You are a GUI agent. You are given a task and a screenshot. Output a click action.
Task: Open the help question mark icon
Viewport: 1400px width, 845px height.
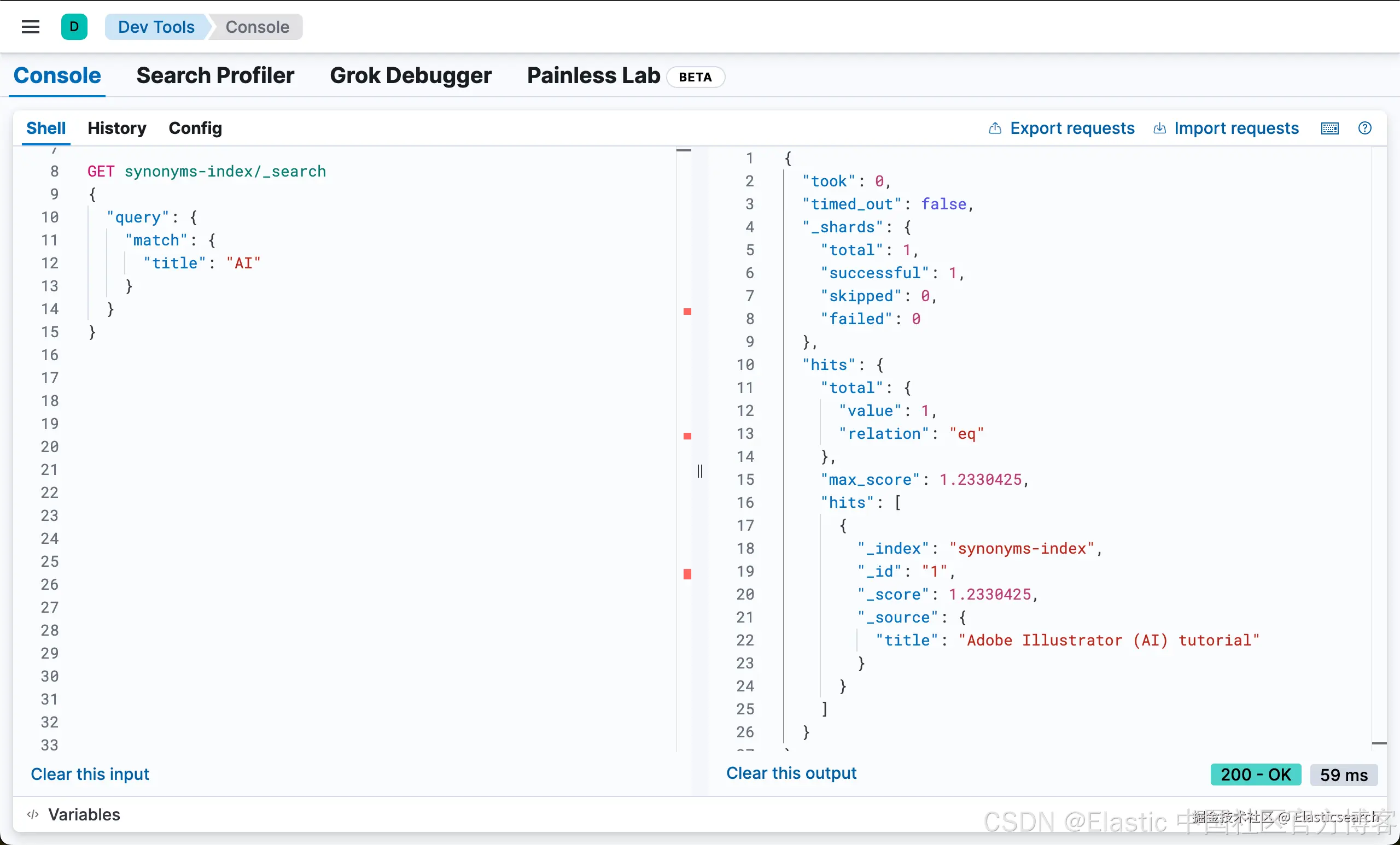click(1365, 128)
